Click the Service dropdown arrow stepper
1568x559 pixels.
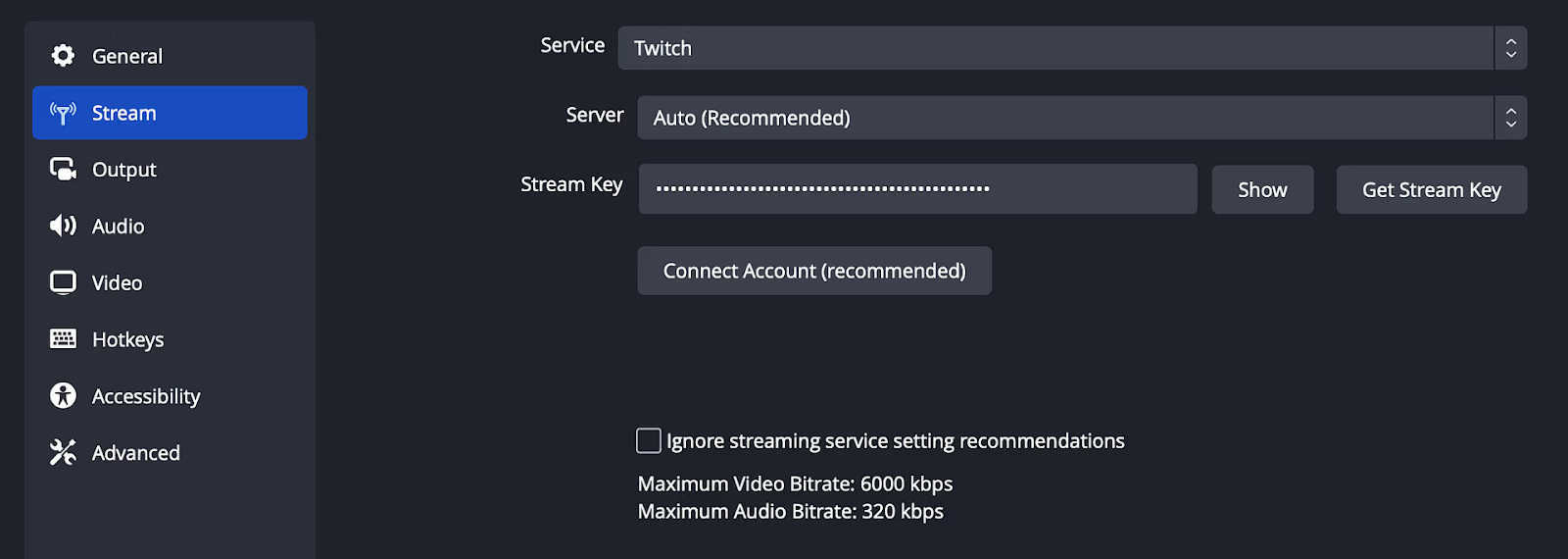click(1511, 48)
